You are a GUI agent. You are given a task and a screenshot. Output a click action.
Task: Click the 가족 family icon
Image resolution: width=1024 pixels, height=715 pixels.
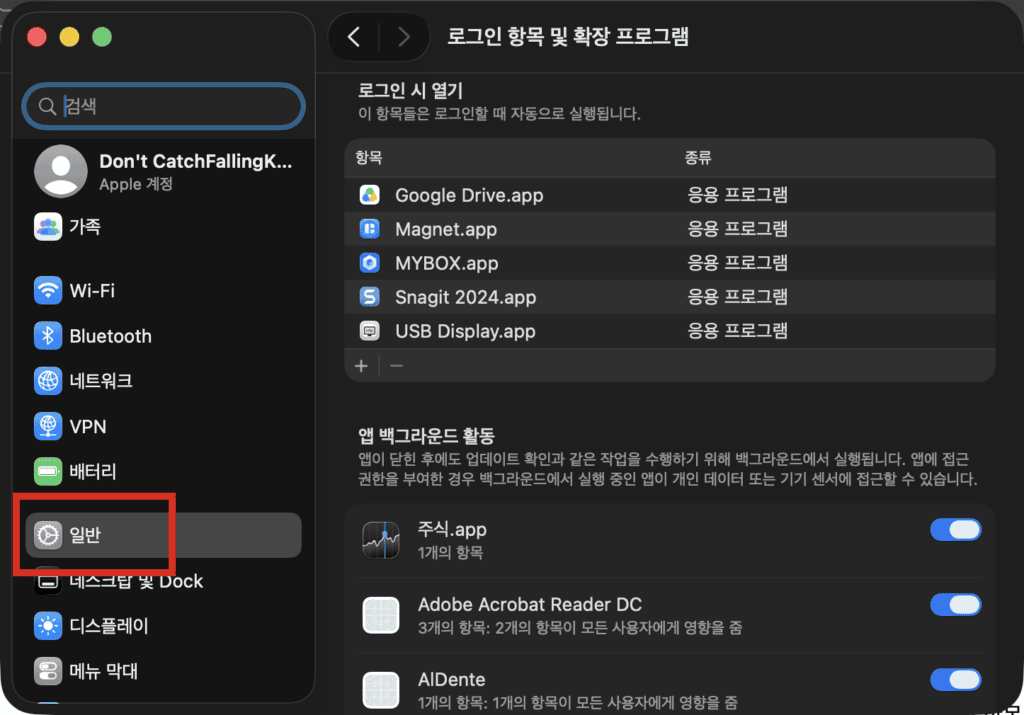pos(48,227)
